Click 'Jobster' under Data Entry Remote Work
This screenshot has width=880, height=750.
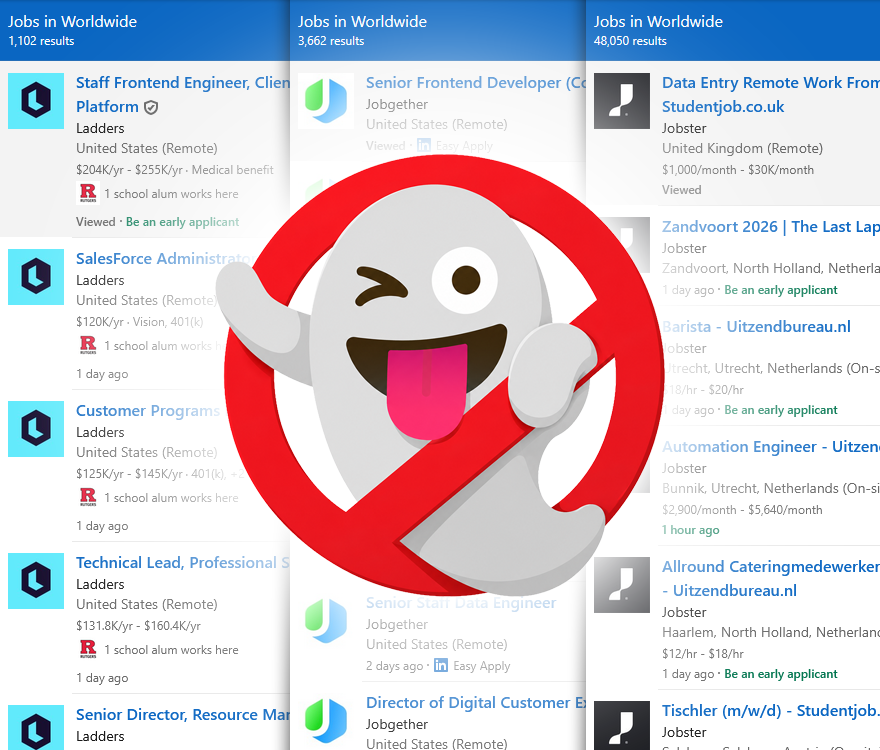click(x=684, y=129)
